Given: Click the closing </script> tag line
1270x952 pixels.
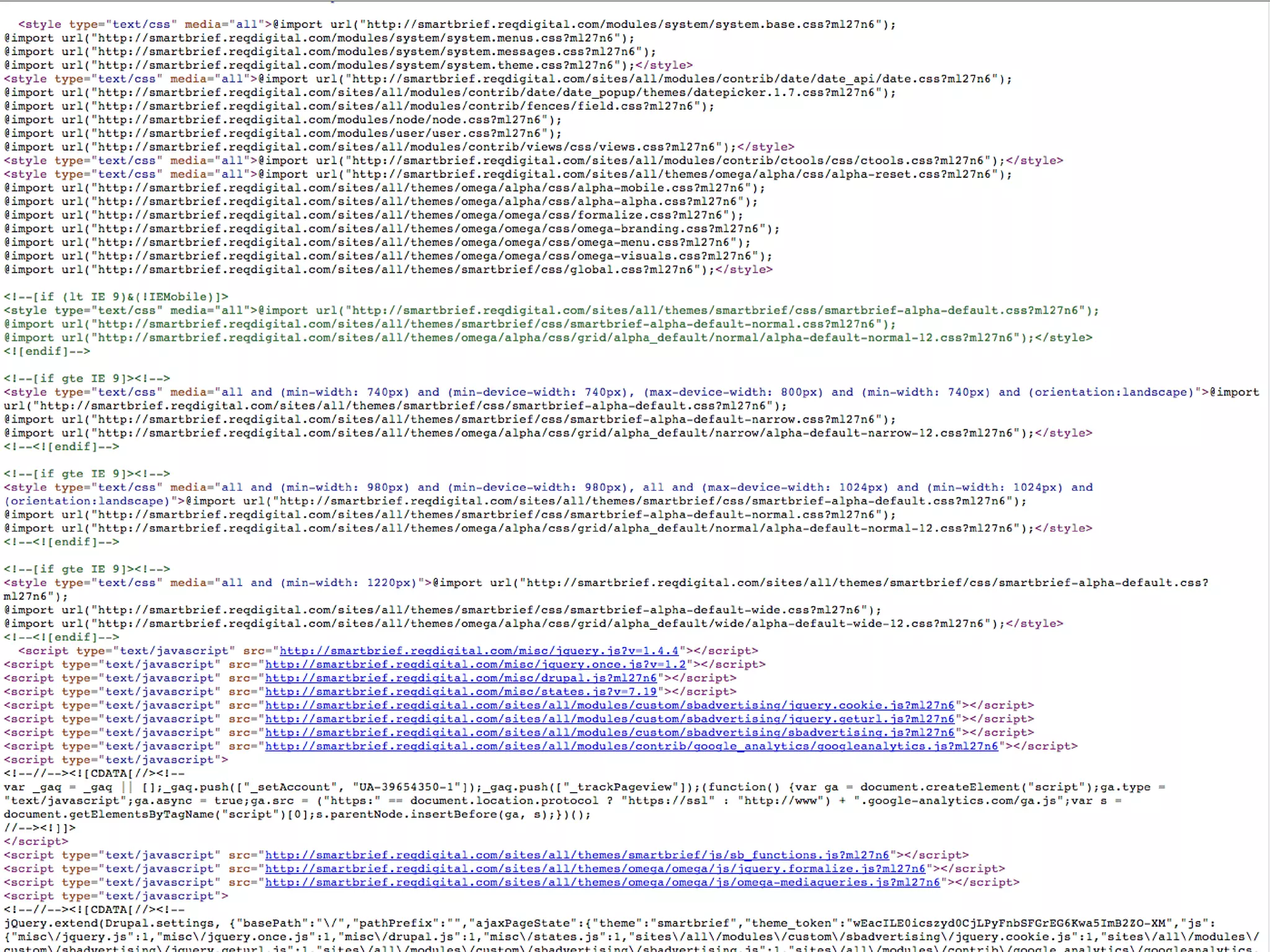Looking at the screenshot, I should point(36,842).
